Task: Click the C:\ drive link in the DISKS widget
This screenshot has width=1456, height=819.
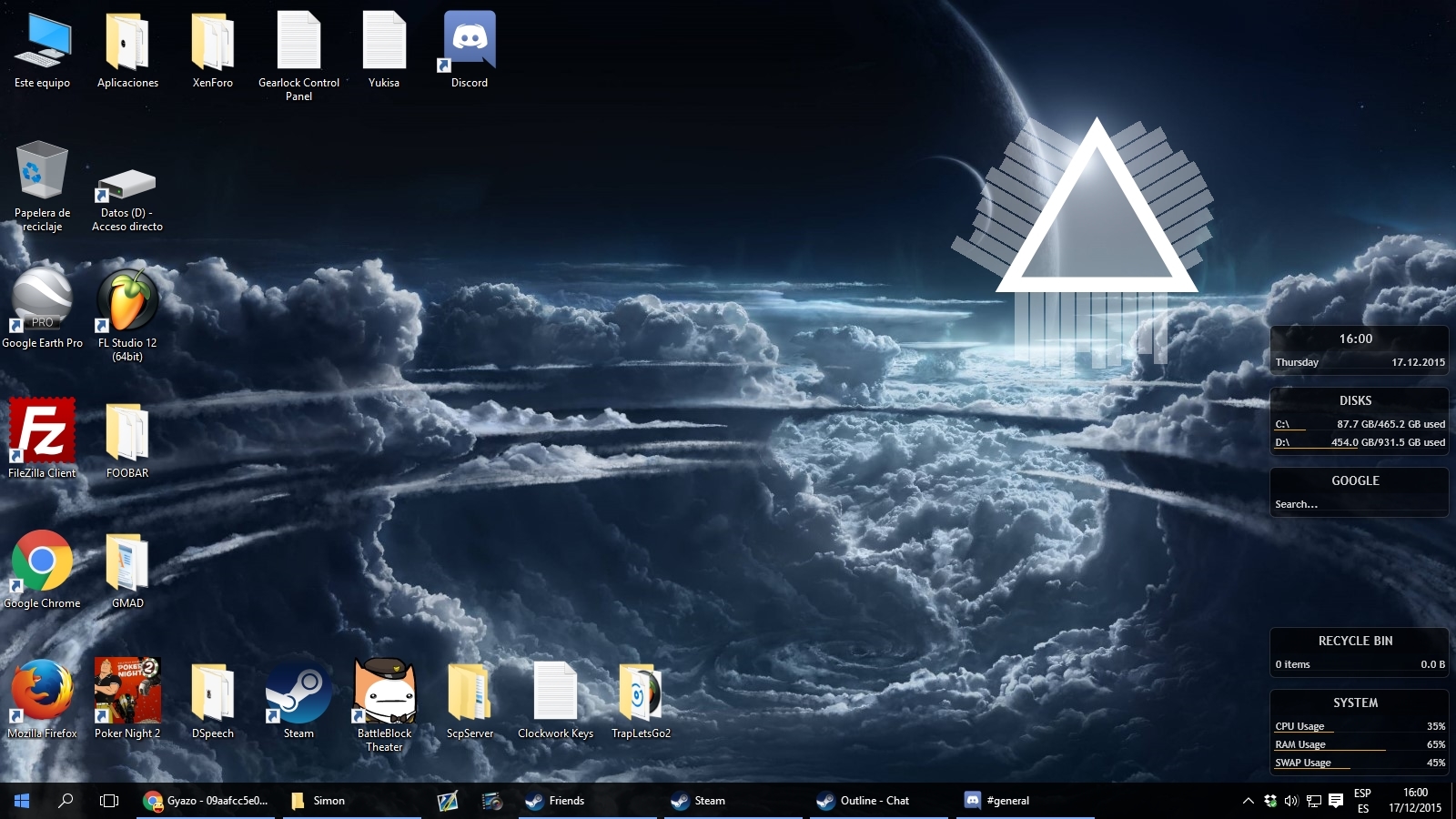Action: click(1282, 424)
